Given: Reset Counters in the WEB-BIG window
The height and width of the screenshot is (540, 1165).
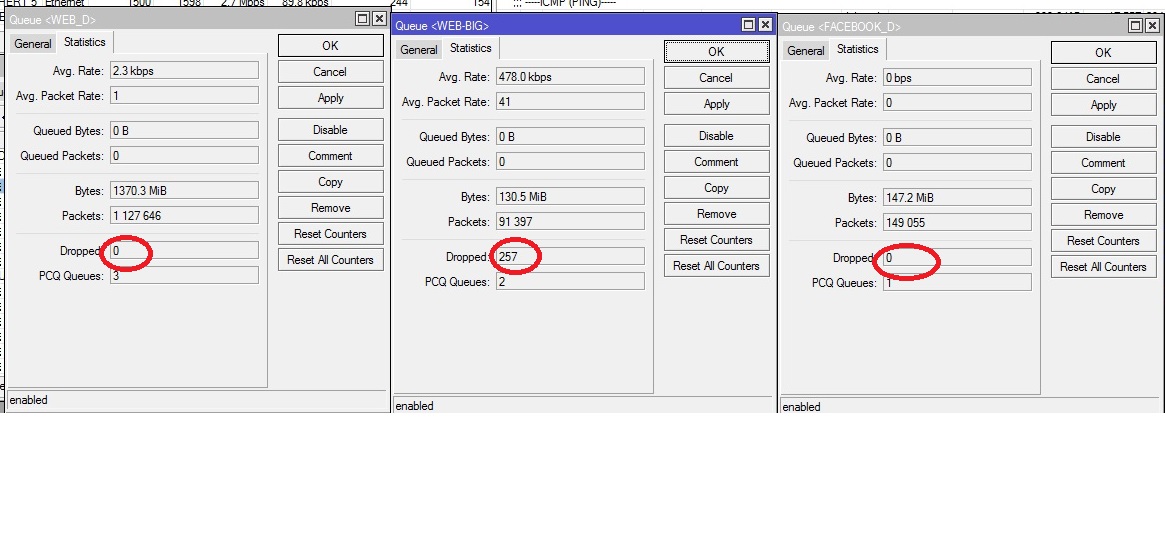Looking at the screenshot, I should coord(716,240).
